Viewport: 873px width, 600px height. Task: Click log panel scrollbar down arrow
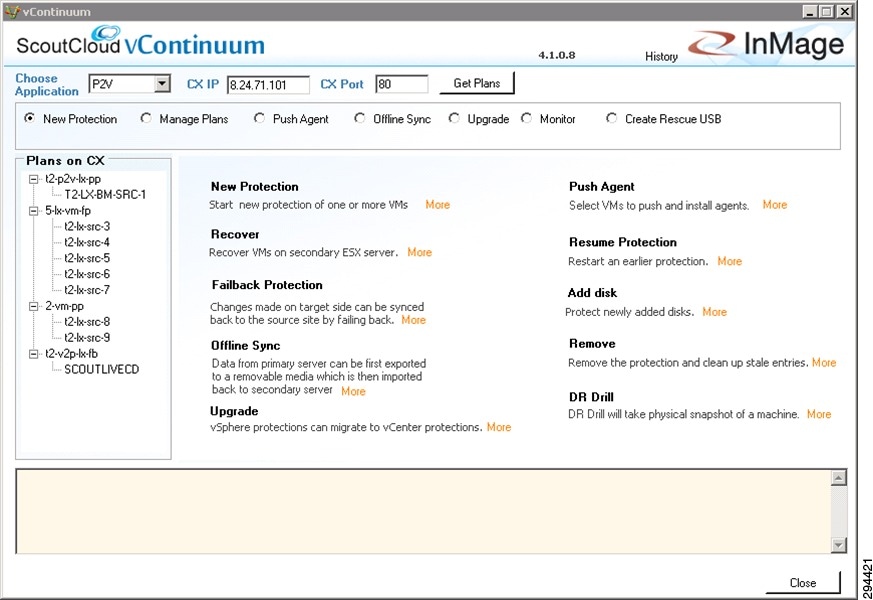(838, 545)
